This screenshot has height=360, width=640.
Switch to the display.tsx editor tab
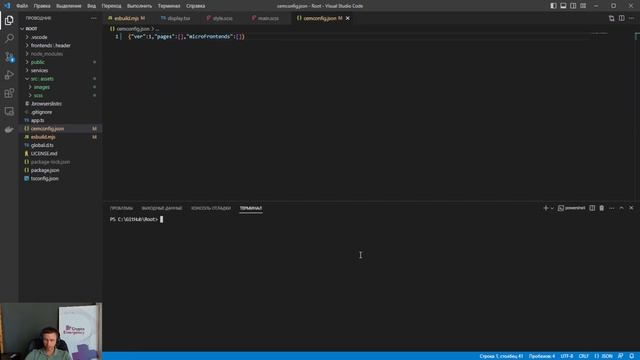click(178, 18)
